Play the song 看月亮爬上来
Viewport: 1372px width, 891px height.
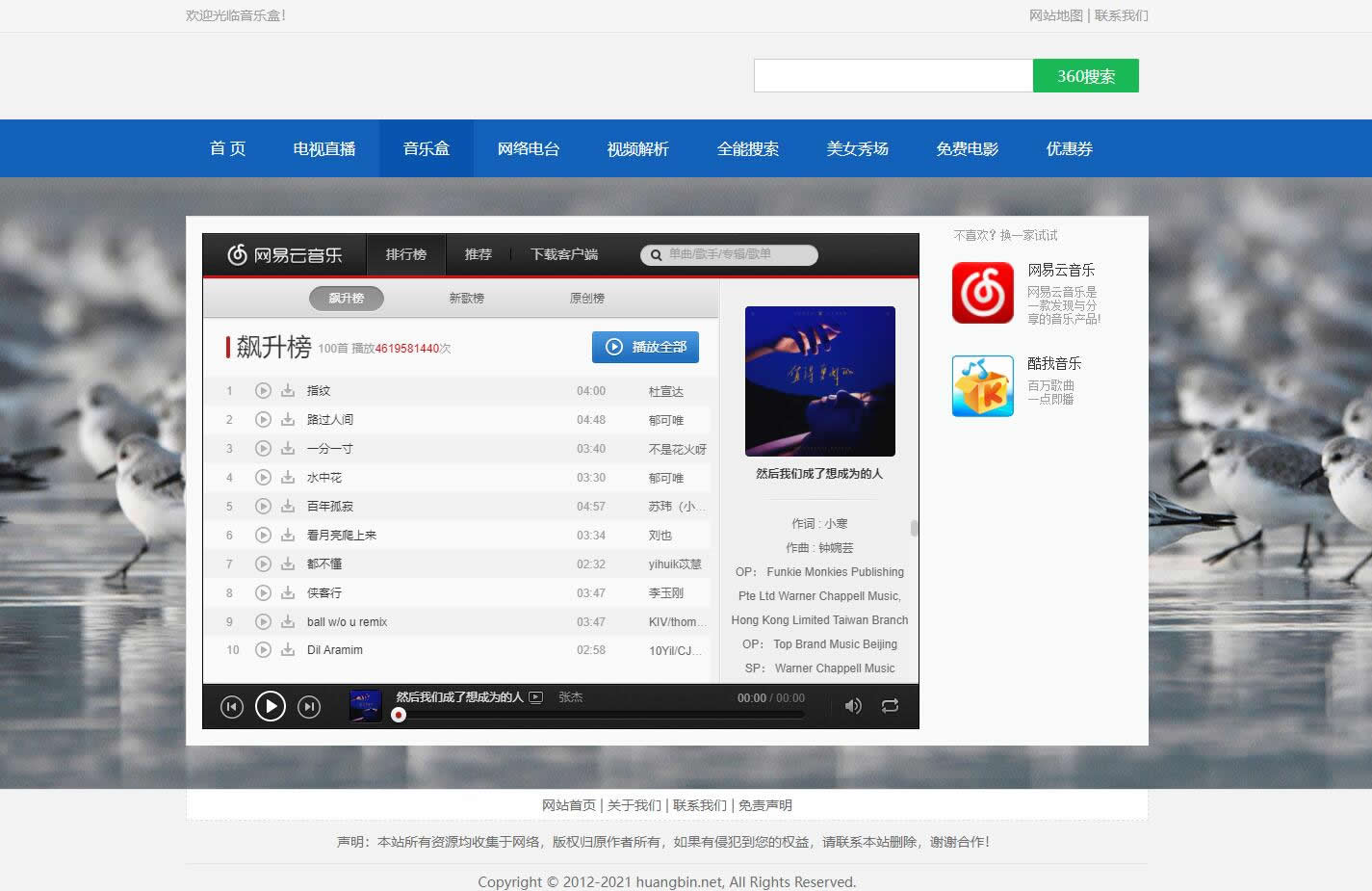click(263, 536)
